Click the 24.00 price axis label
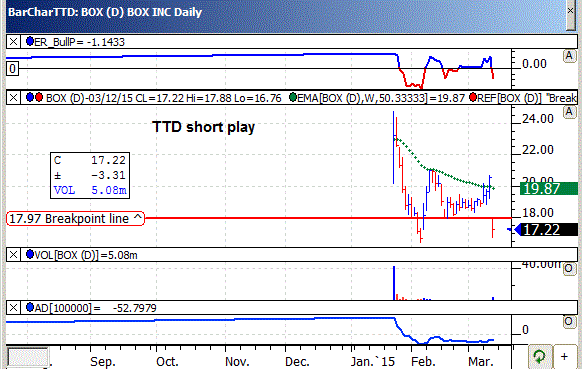 pyautogui.click(x=538, y=119)
